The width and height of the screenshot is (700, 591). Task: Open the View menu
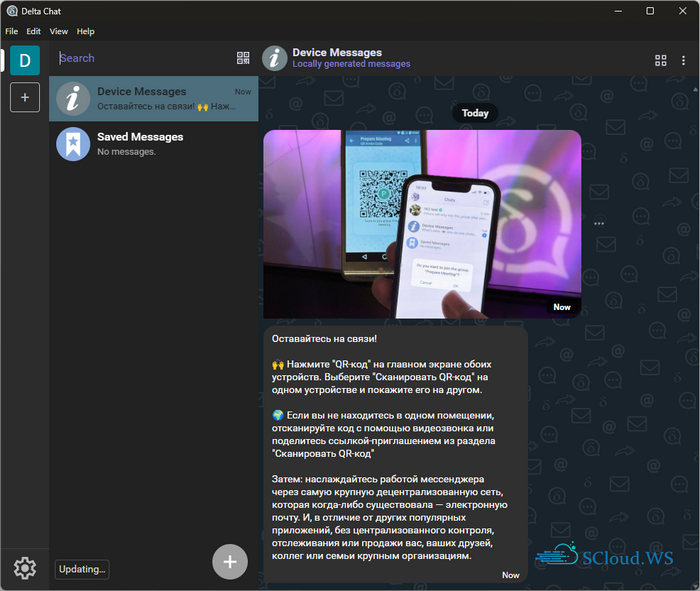59,32
